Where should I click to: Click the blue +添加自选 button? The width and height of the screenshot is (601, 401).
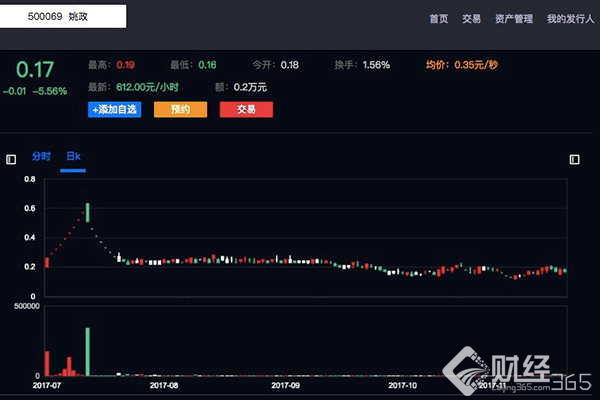115,110
